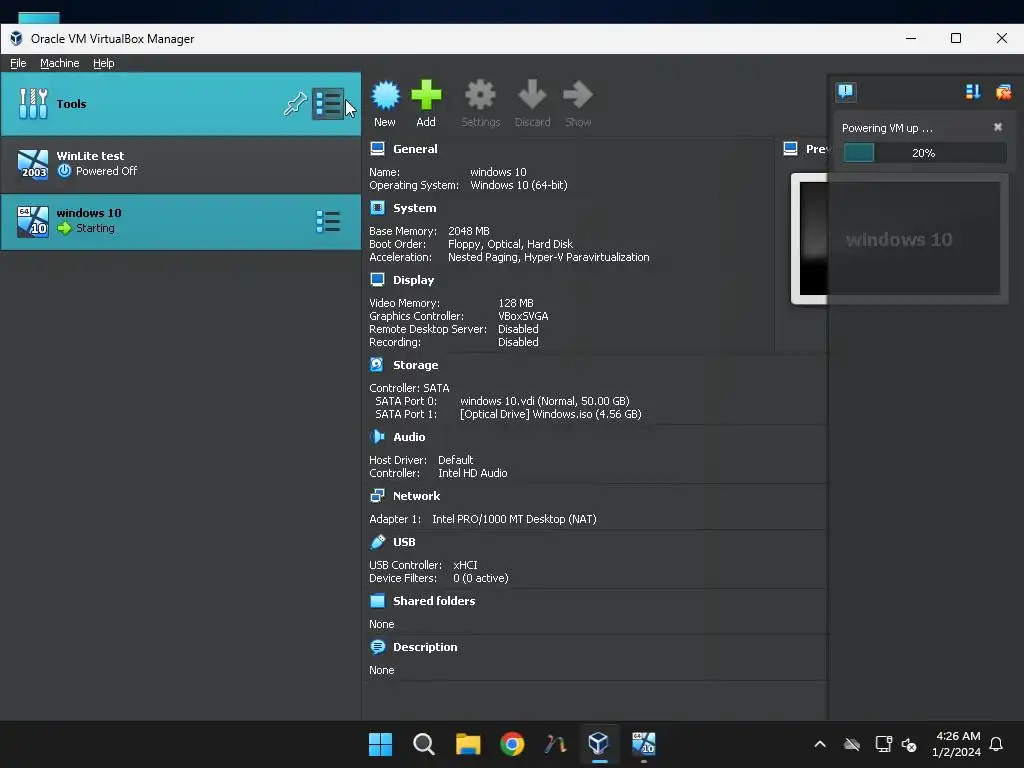Open the USB section heading
The width and height of the screenshot is (1024, 768).
404,542
